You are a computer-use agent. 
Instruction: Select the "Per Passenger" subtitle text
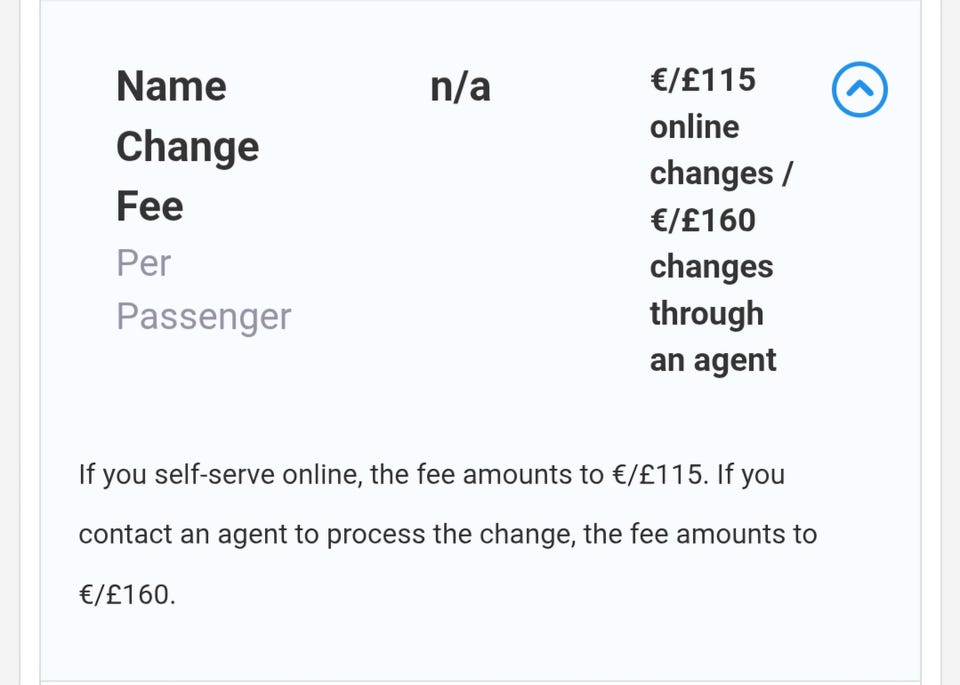click(203, 290)
